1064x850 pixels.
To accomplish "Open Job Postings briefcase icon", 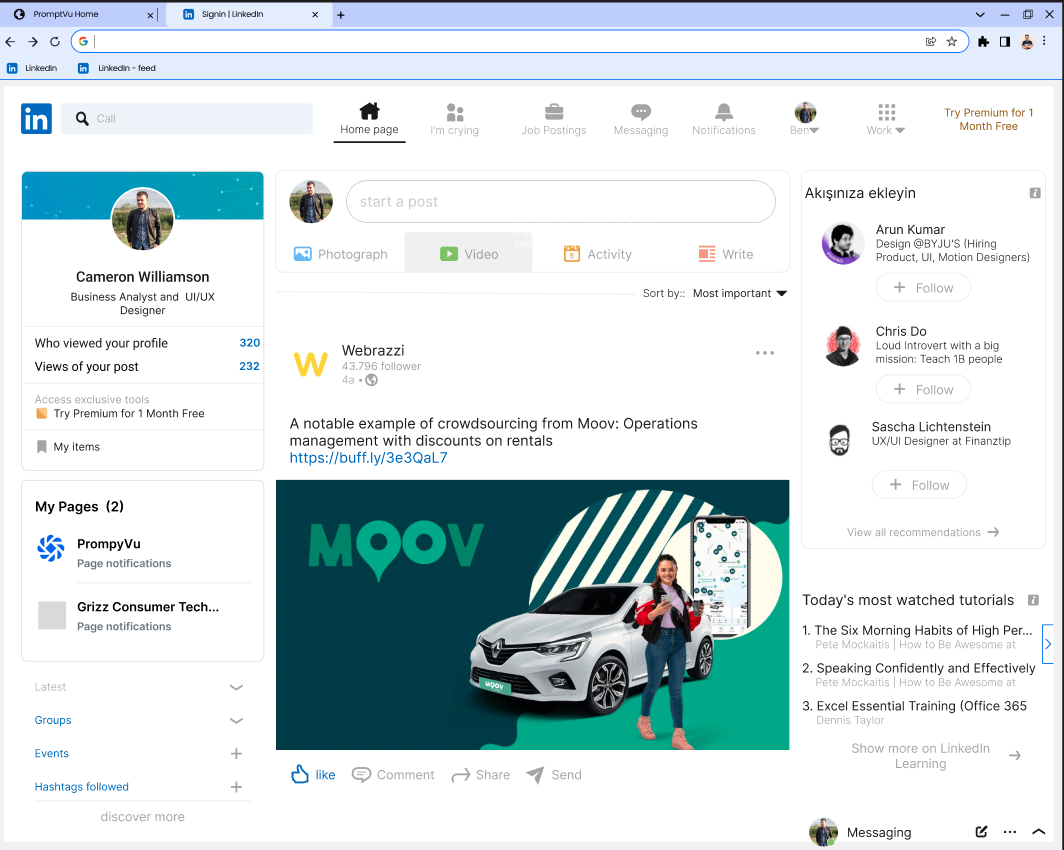I will click(554, 111).
